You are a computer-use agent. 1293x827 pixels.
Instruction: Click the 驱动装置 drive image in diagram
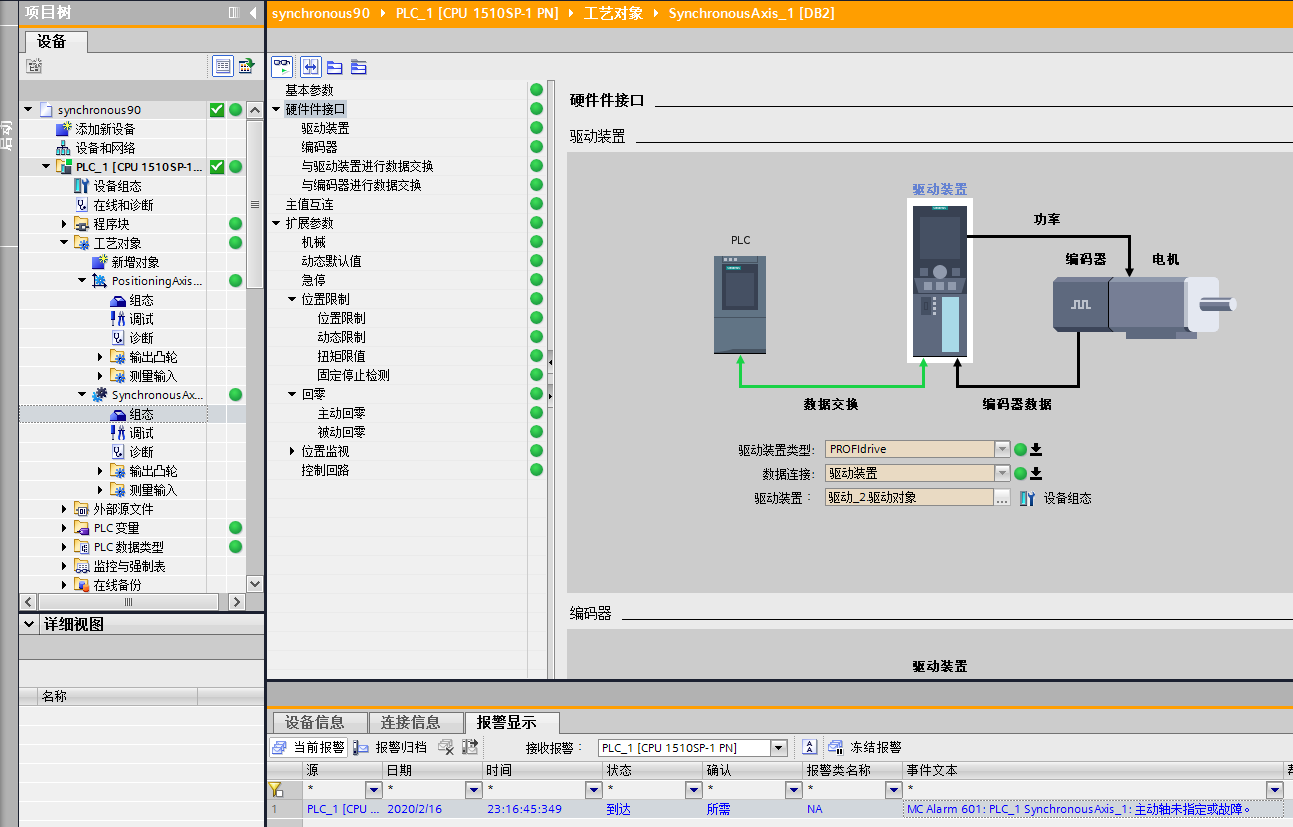pos(940,279)
